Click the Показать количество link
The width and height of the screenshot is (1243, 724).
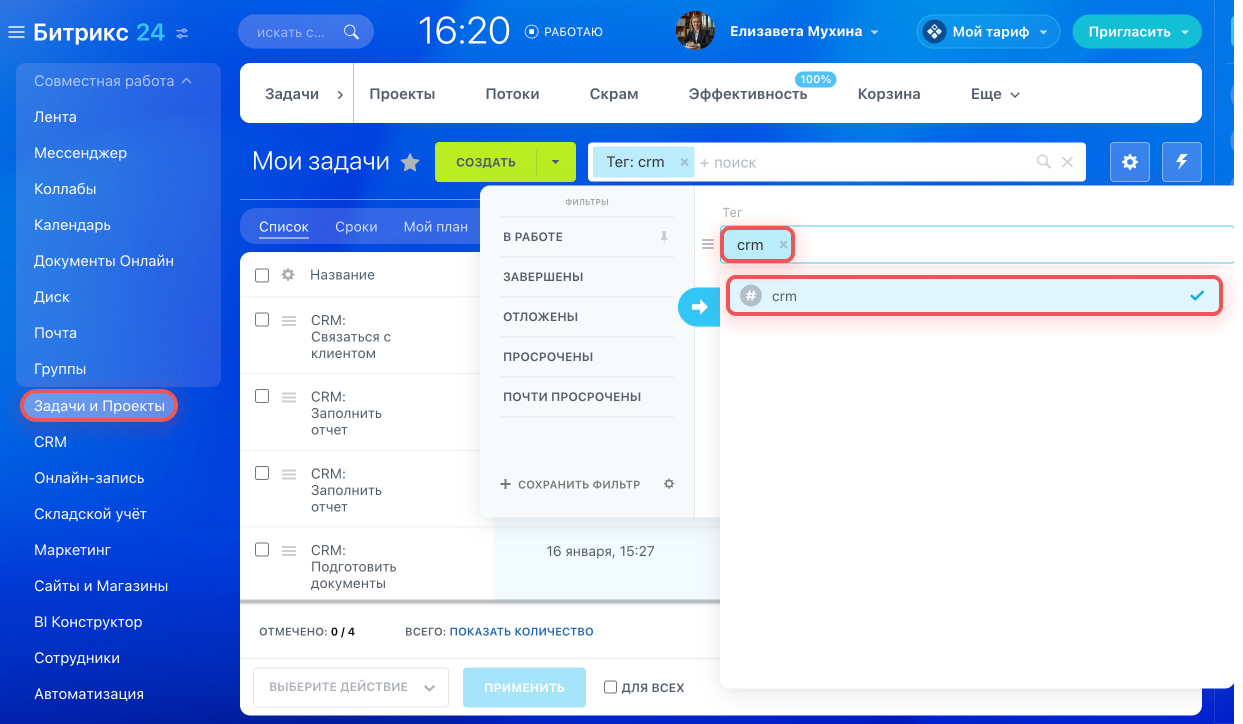(x=521, y=632)
